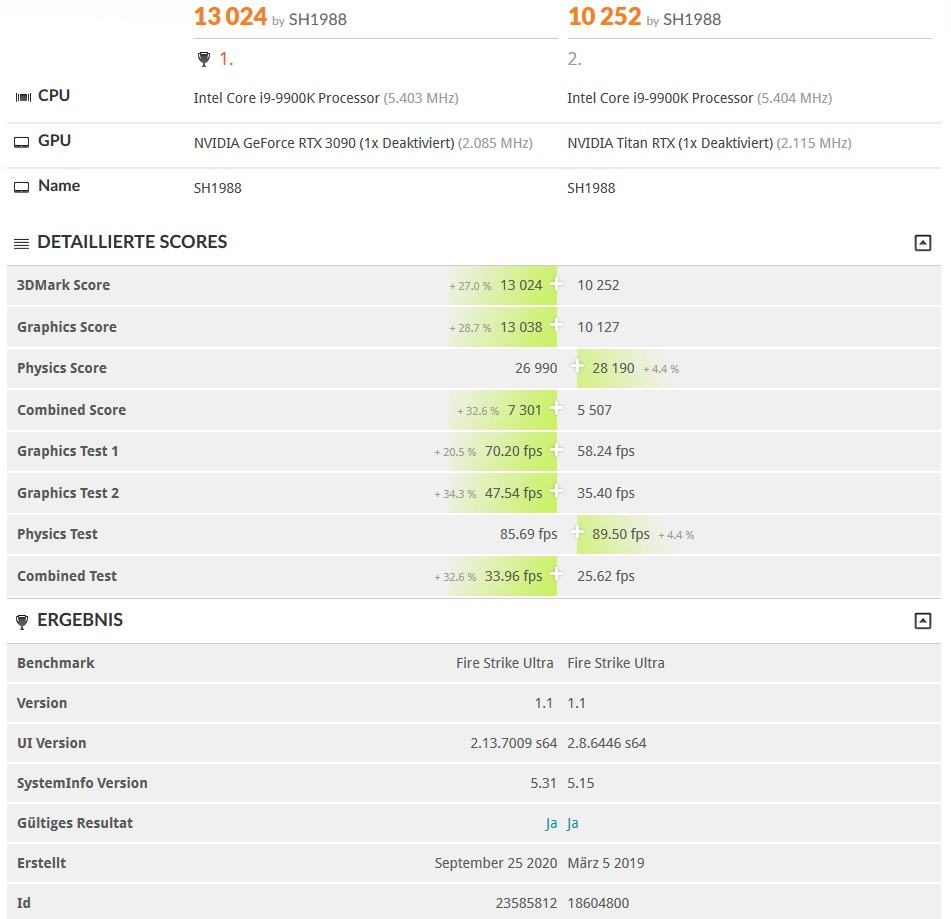
Task: Click the 26 990 Physics Score value
Action: [x=536, y=368]
